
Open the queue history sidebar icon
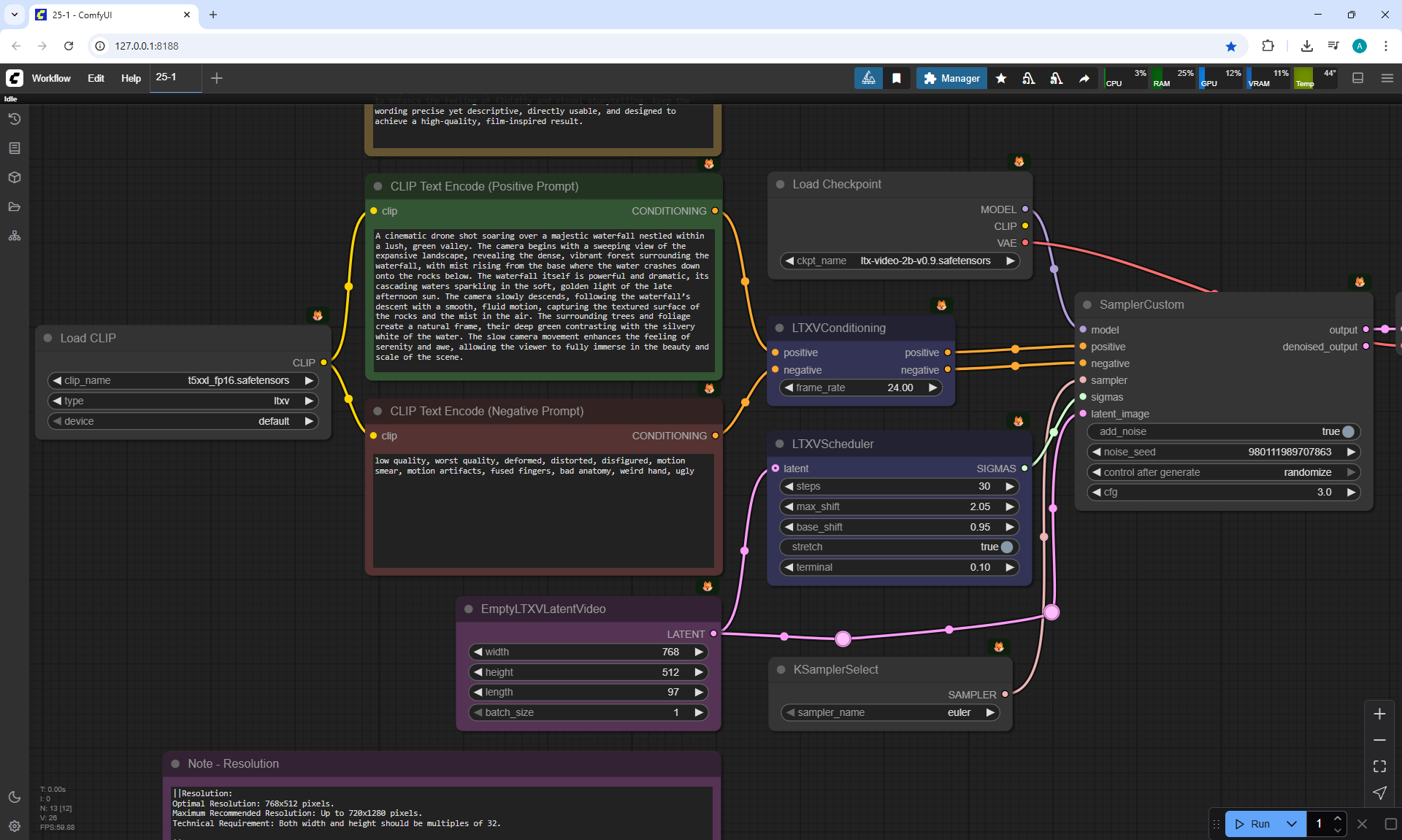coord(15,119)
